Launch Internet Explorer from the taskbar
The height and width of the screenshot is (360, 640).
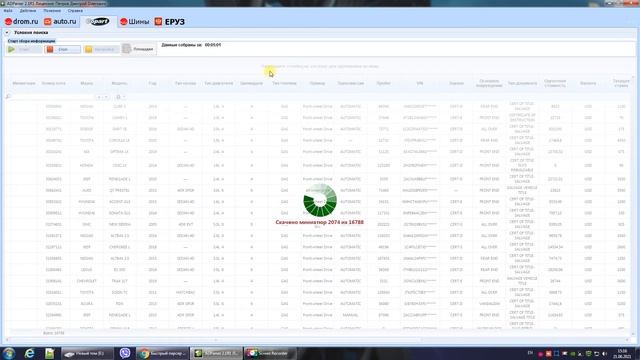click(29, 353)
